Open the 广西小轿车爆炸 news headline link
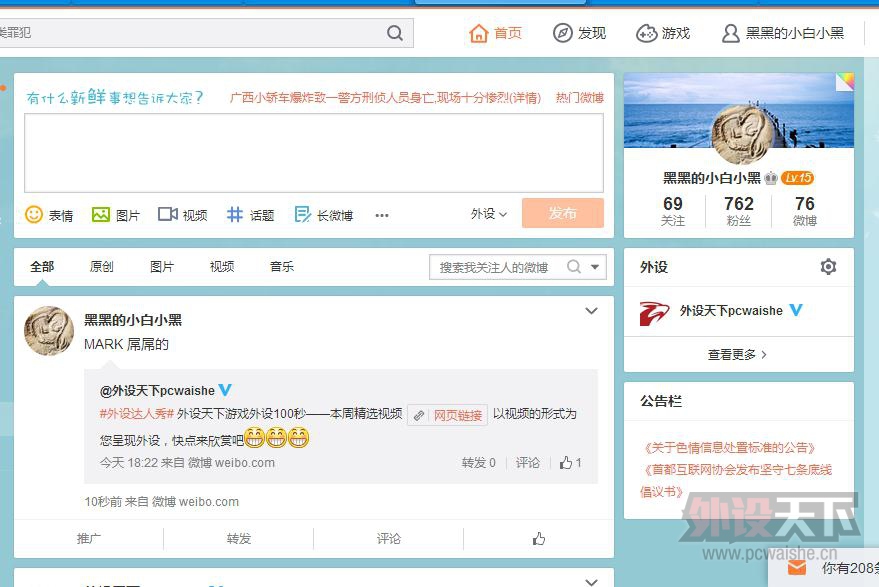 coord(386,98)
